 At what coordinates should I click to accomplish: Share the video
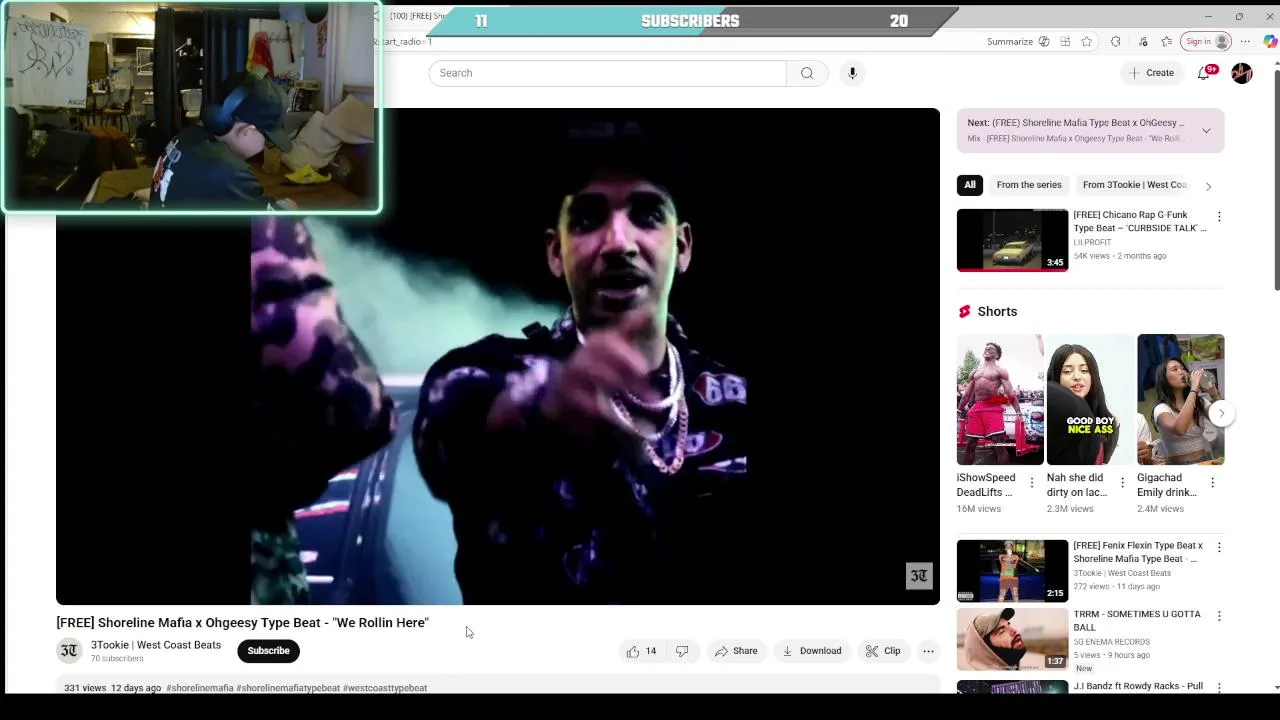point(735,651)
